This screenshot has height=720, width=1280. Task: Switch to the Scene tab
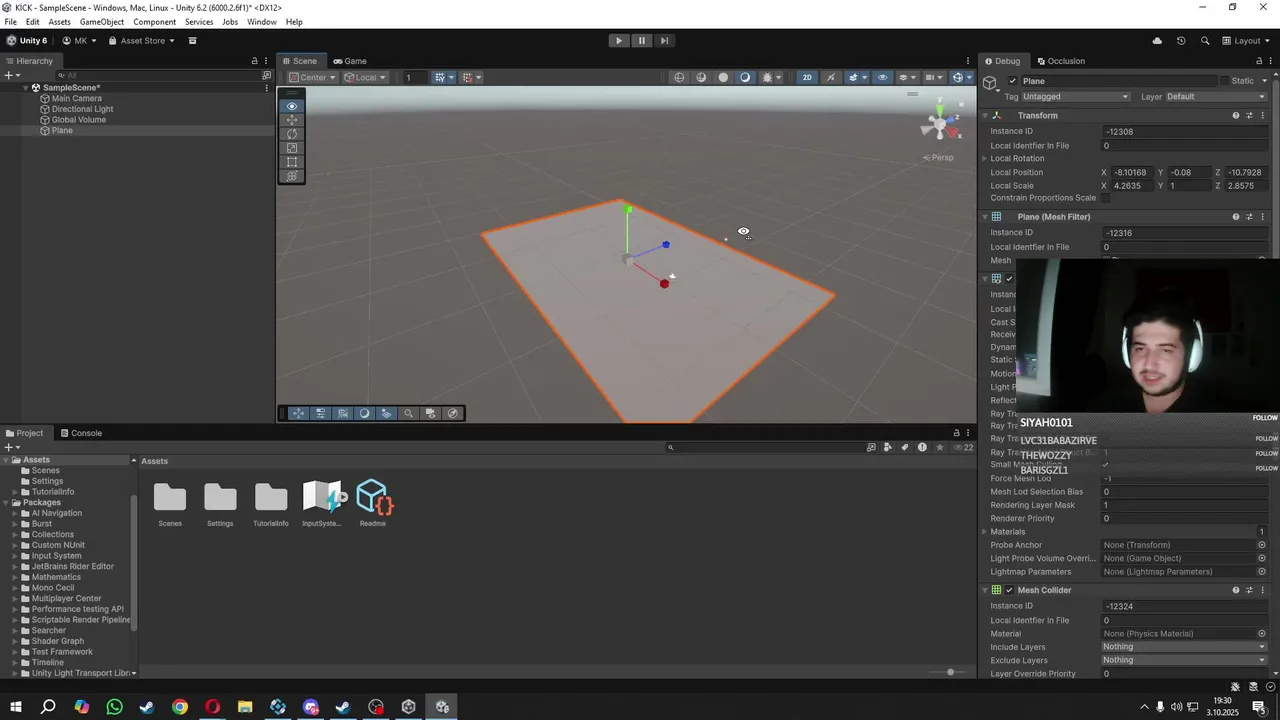coord(300,61)
